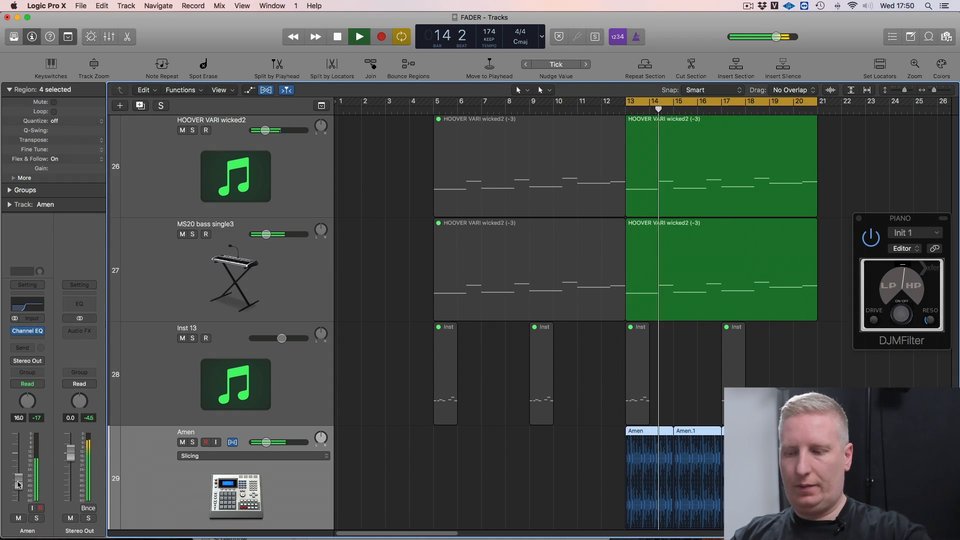Click the Colors toolbar icon

tap(941, 64)
